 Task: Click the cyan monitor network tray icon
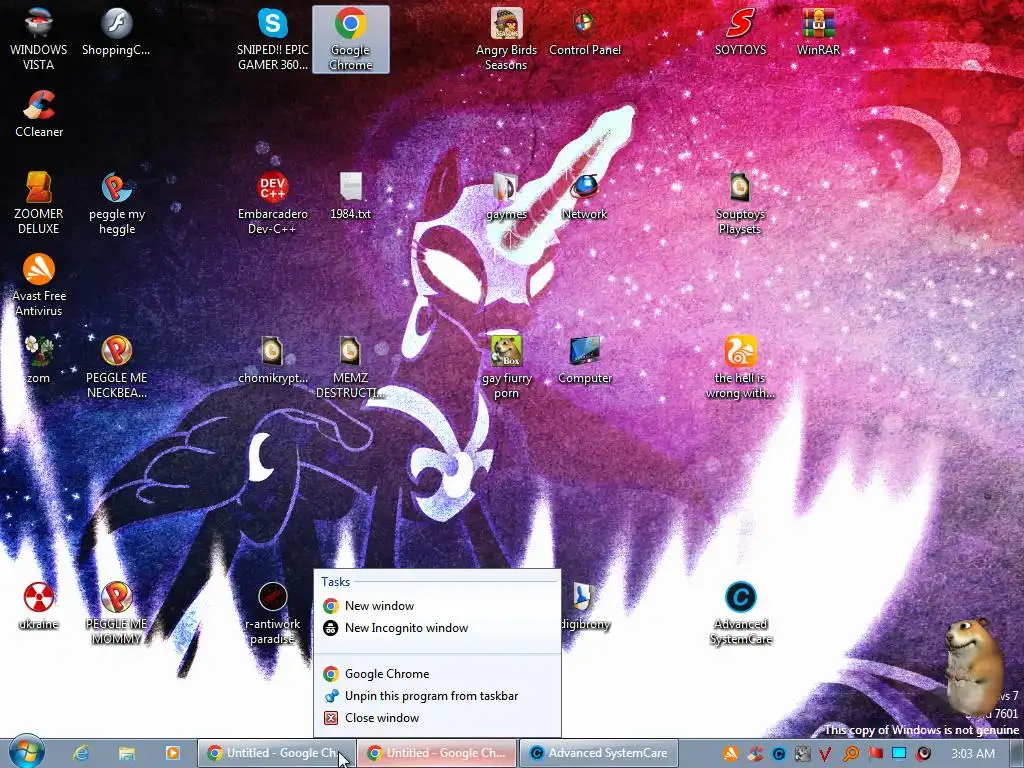[x=899, y=754]
